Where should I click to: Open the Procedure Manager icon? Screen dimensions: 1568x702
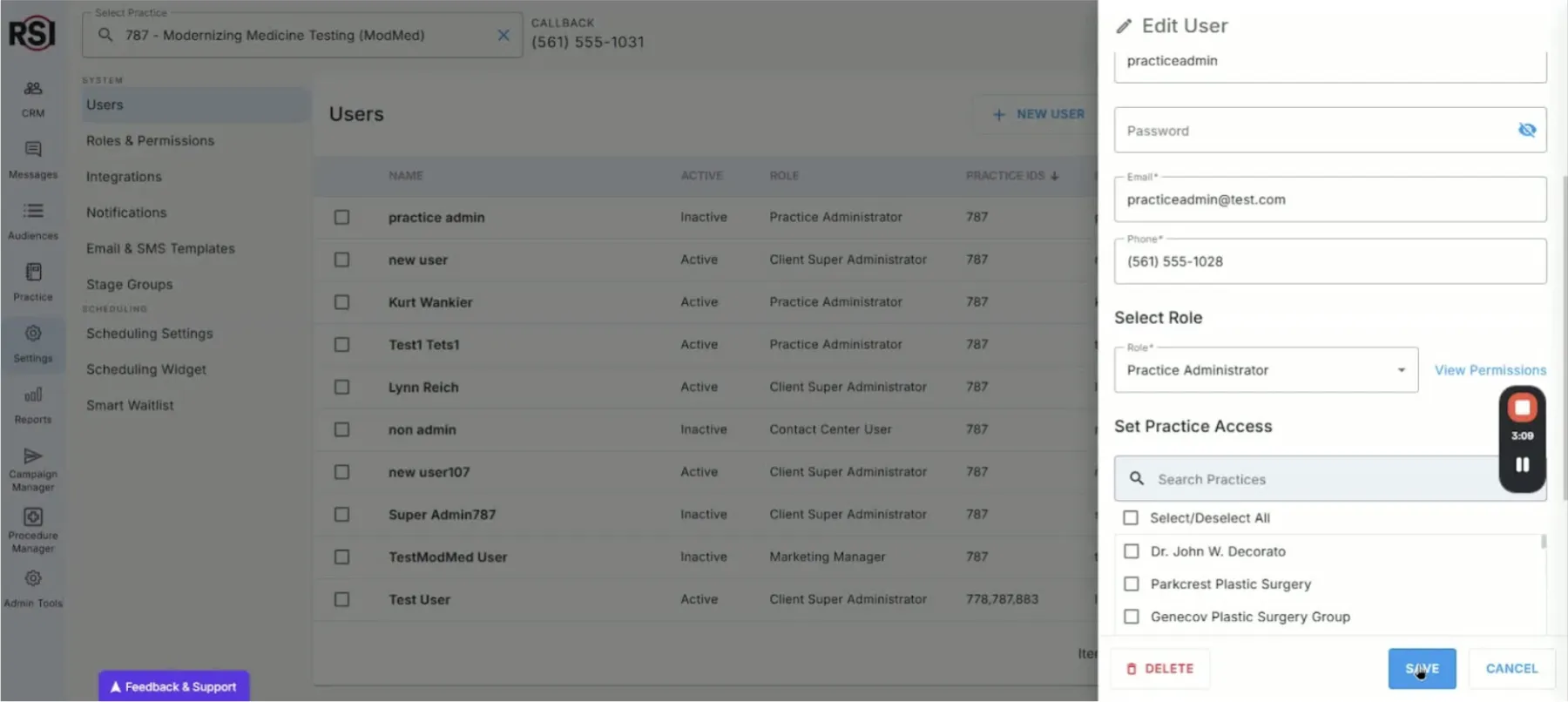coord(33,517)
